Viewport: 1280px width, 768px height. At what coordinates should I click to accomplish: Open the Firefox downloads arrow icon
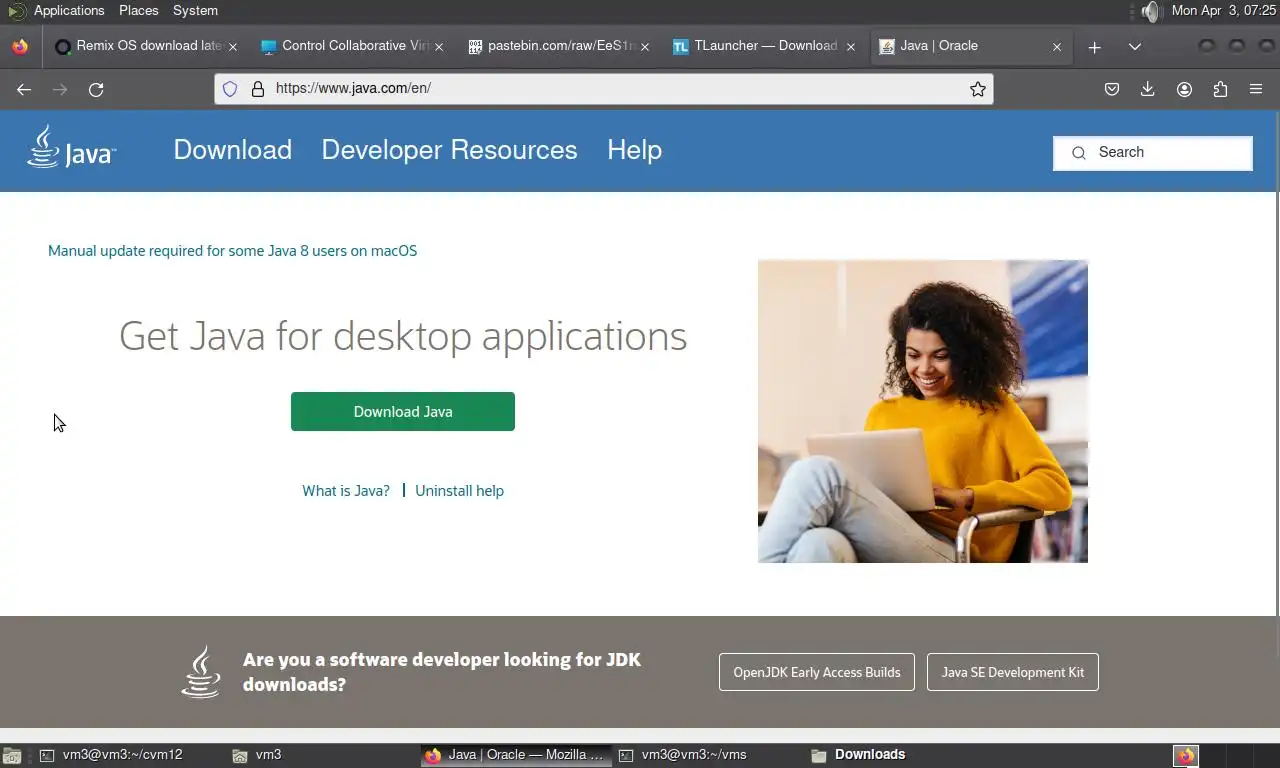pyautogui.click(x=1148, y=89)
